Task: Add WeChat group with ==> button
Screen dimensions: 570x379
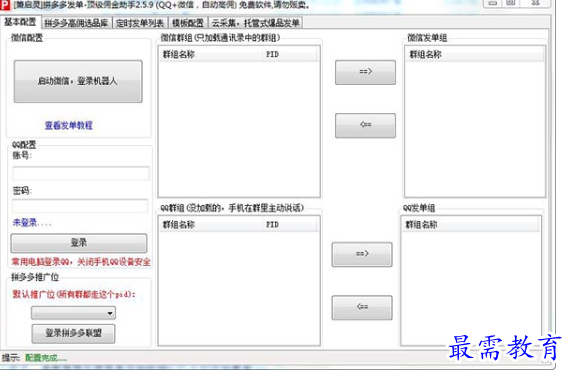Action: (x=365, y=72)
